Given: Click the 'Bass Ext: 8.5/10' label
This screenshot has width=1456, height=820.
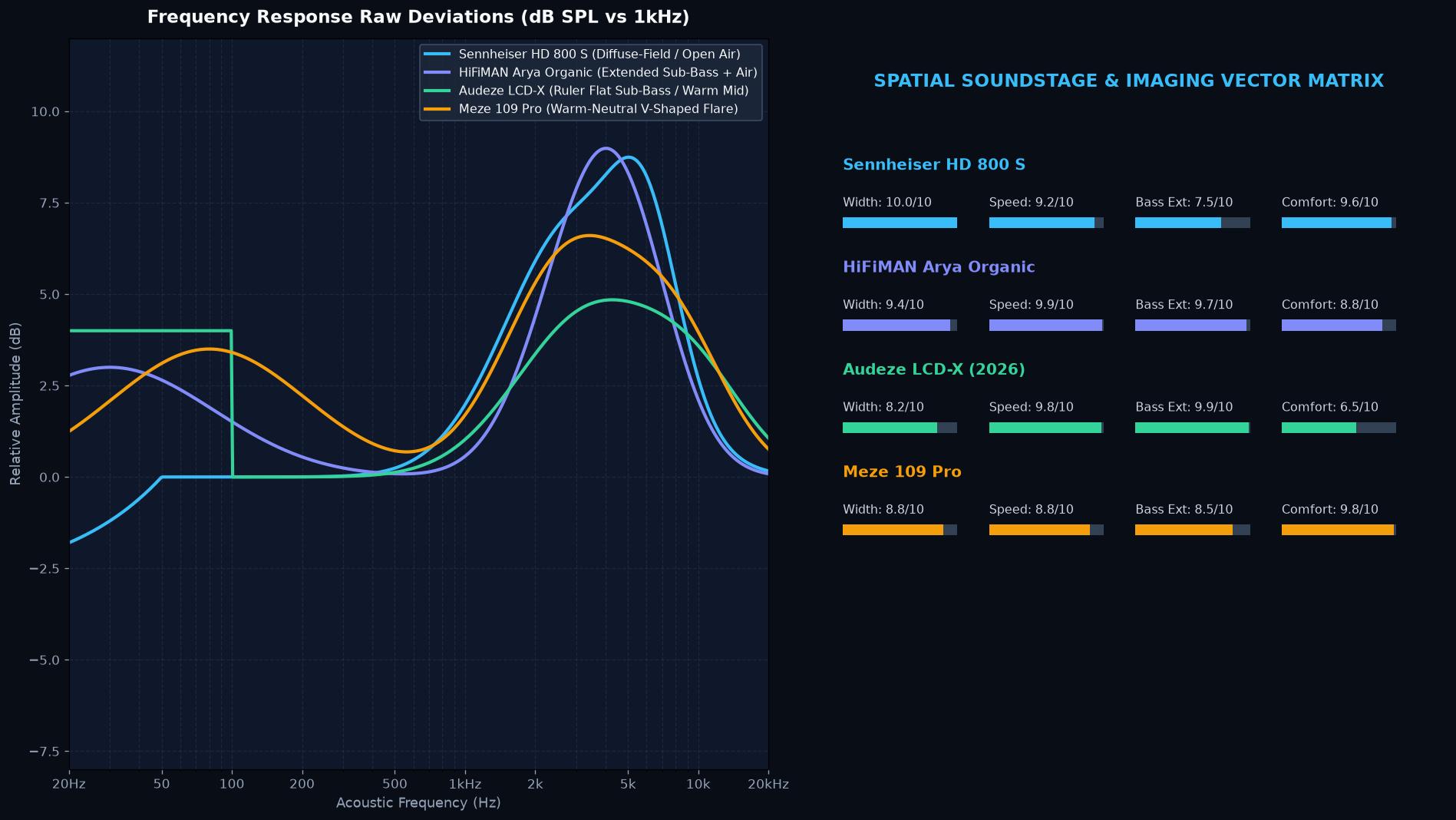Looking at the screenshot, I should (1184, 510).
